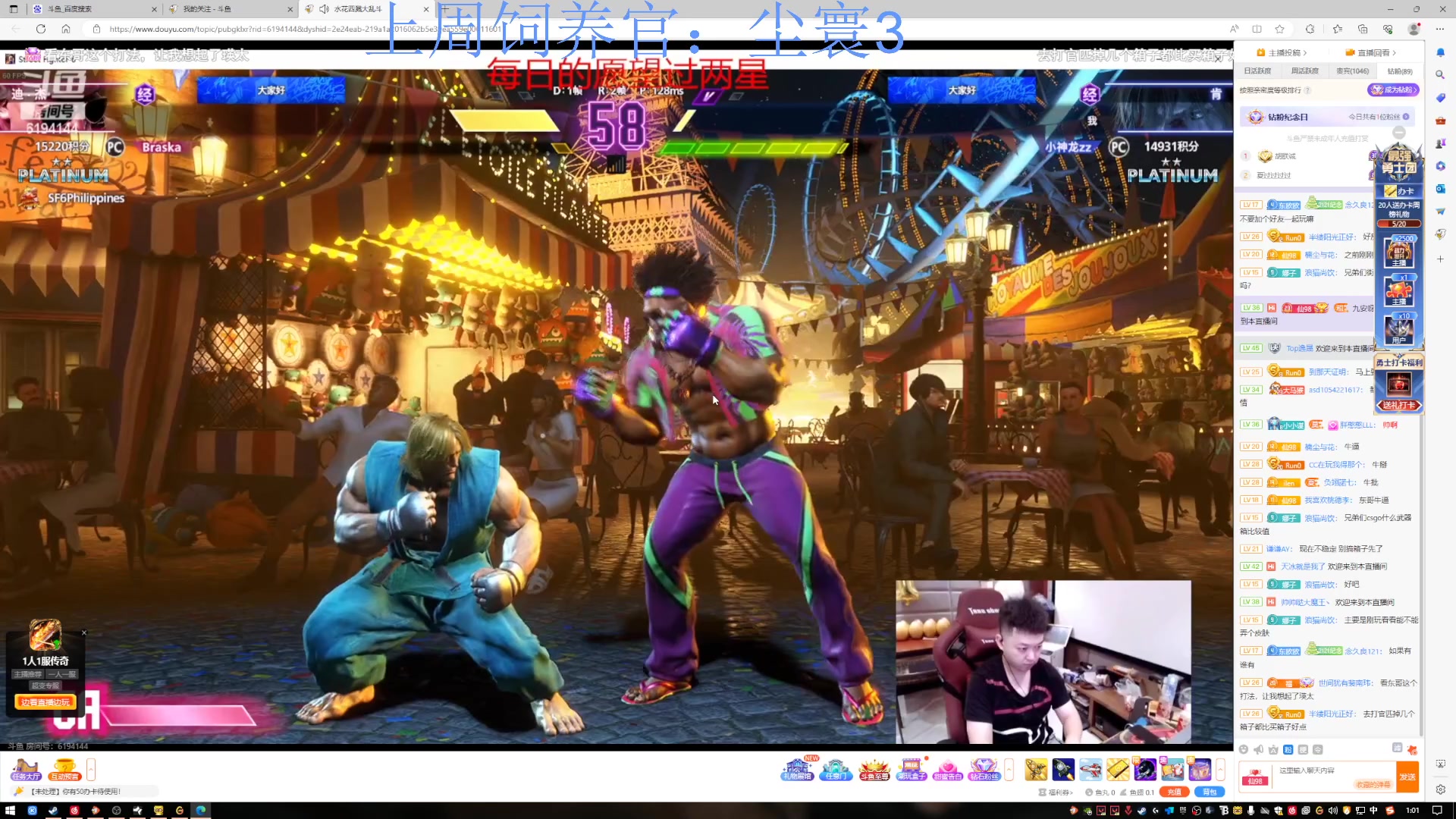Send the gold card gift

[1118, 769]
